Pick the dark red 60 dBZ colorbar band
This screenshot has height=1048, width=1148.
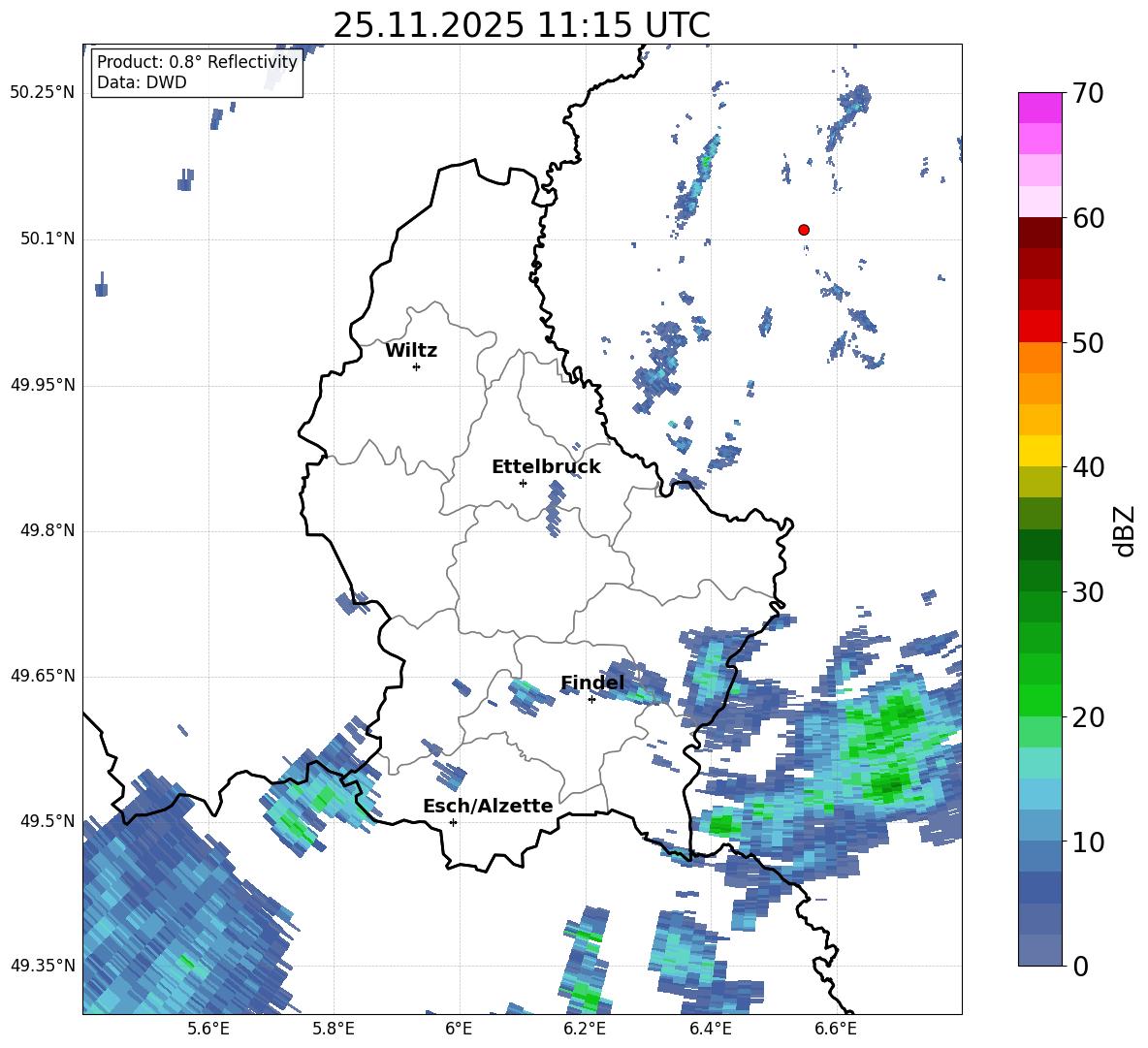[x=1039, y=233]
